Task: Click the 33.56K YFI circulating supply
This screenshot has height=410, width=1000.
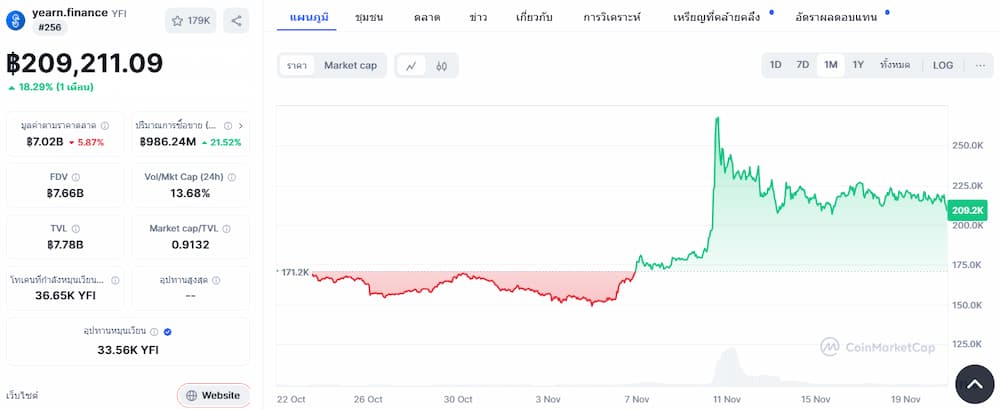Action: tap(128, 349)
